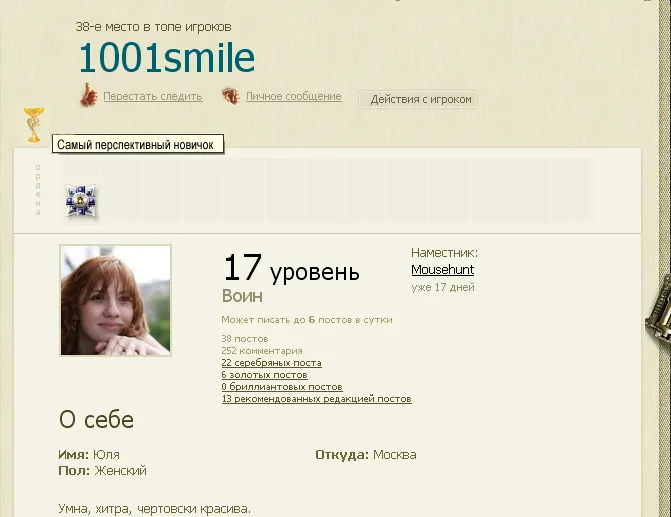The image size is (671, 517).
Task: Click the 1001smile username heading
Action: 166,59
